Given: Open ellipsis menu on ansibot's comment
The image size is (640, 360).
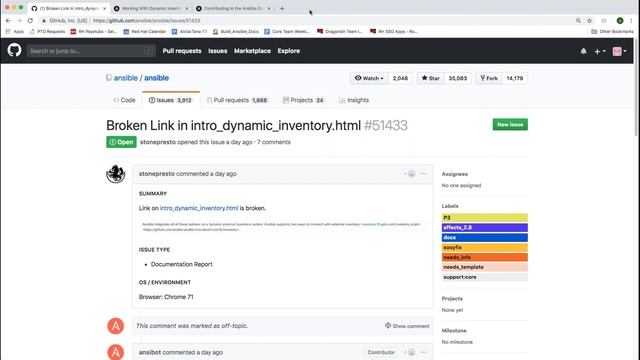Looking at the screenshot, I should pyautogui.click(x=424, y=352).
